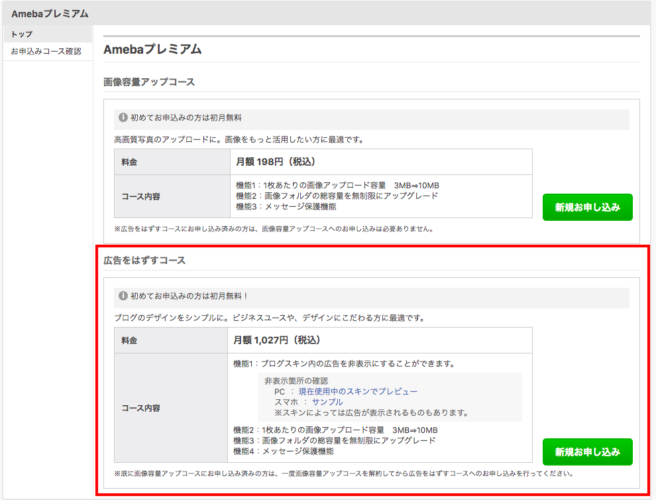Select the 月額 1,027円（税込） price text
Image resolution: width=656 pixels, height=500 pixels.
[277, 340]
